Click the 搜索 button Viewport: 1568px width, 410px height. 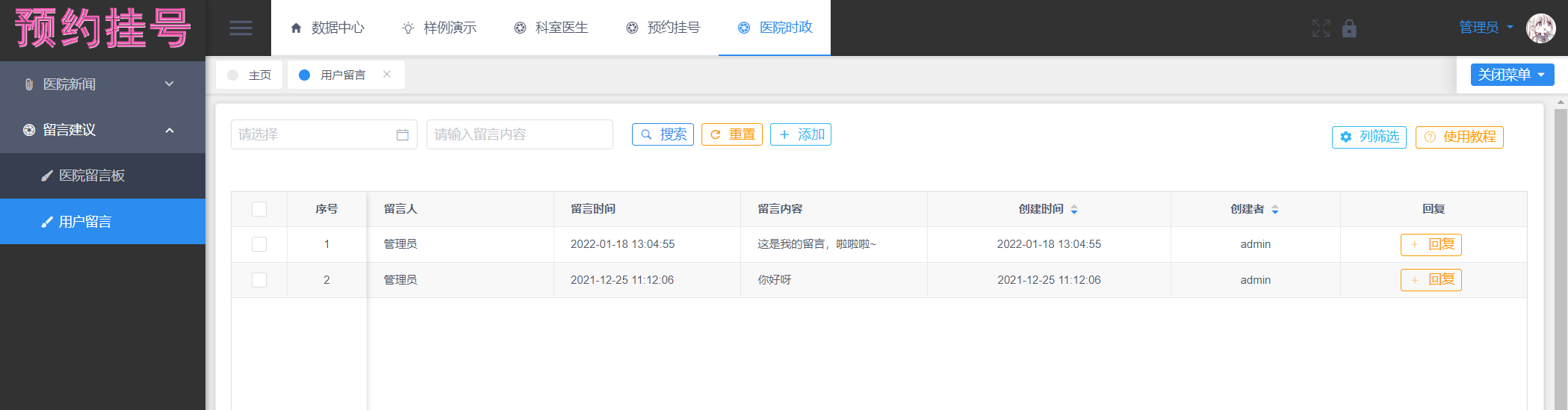click(663, 134)
